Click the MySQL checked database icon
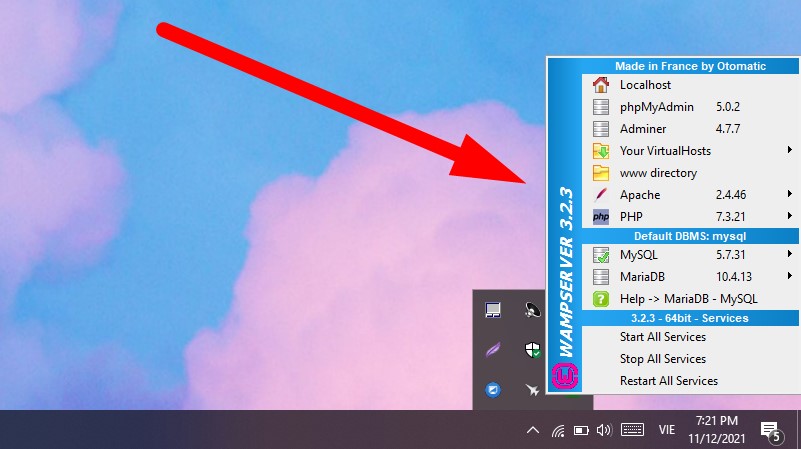 pyautogui.click(x=601, y=255)
